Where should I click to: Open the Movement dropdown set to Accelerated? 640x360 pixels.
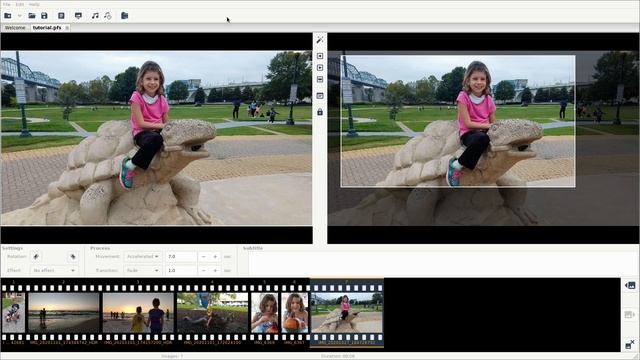[142, 257]
